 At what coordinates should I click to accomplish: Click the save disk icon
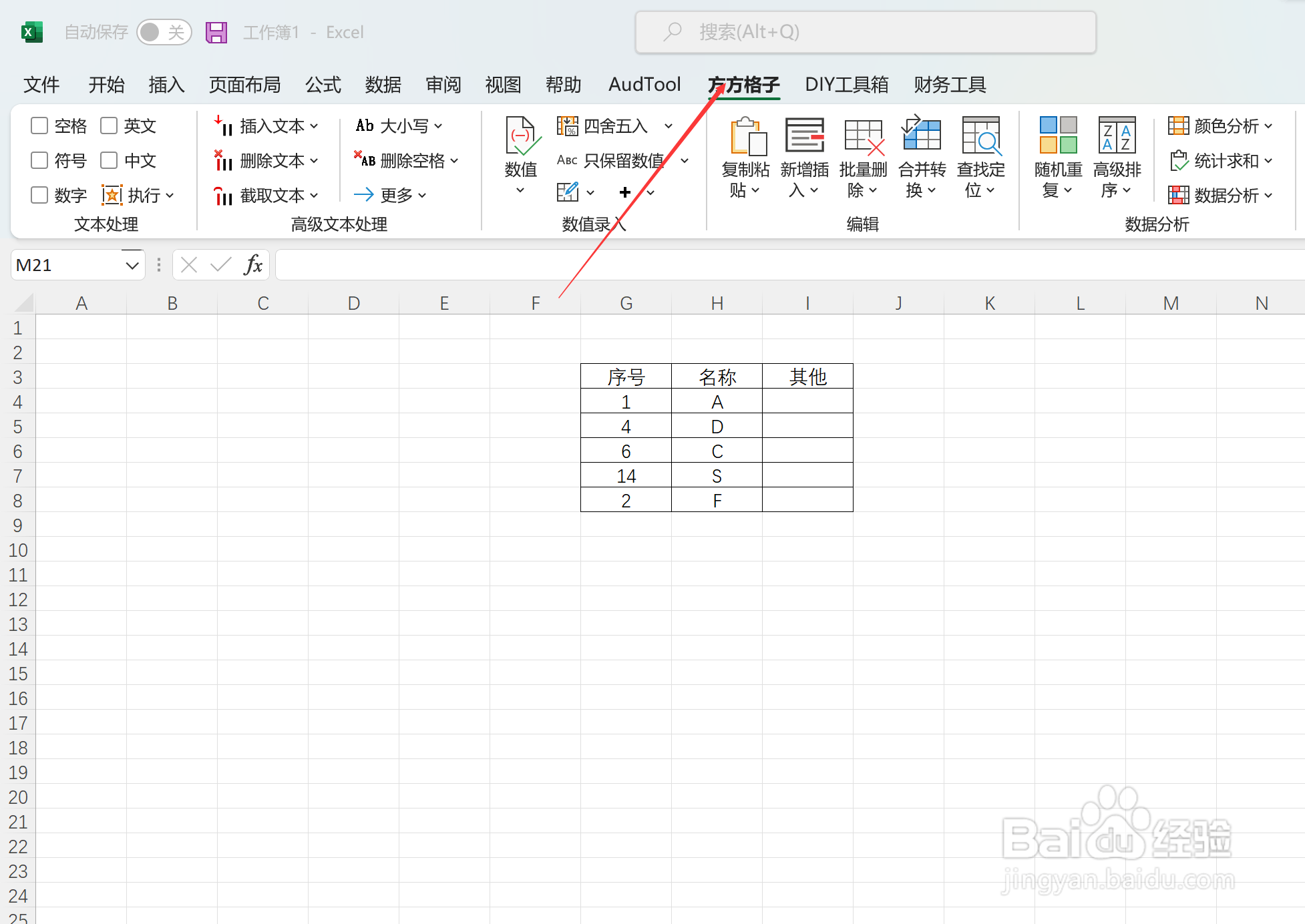click(x=216, y=32)
